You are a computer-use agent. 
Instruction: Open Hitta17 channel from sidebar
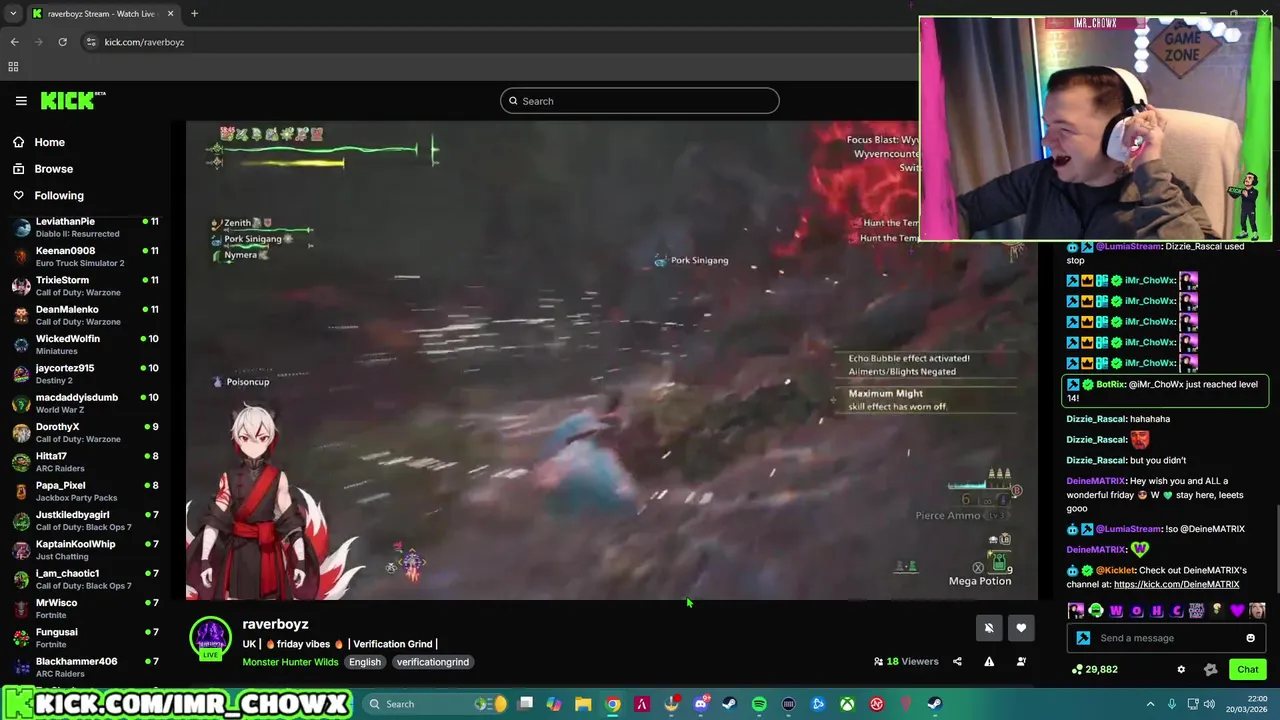click(x=85, y=462)
